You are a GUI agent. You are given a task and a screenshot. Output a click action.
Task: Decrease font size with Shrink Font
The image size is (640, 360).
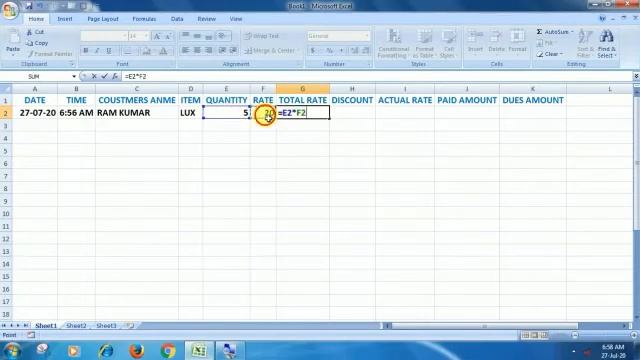coord(168,36)
